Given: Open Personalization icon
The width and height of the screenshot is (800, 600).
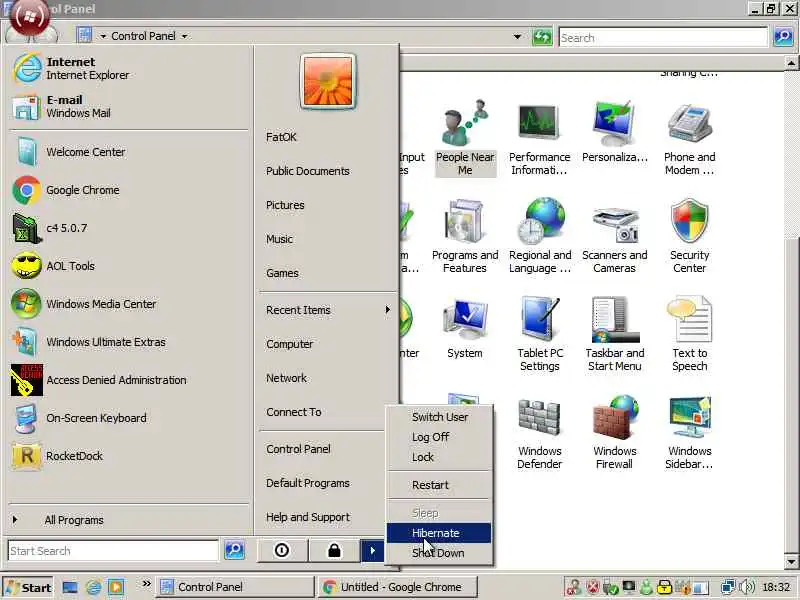Looking at the screenshot, I should point(614,132).
